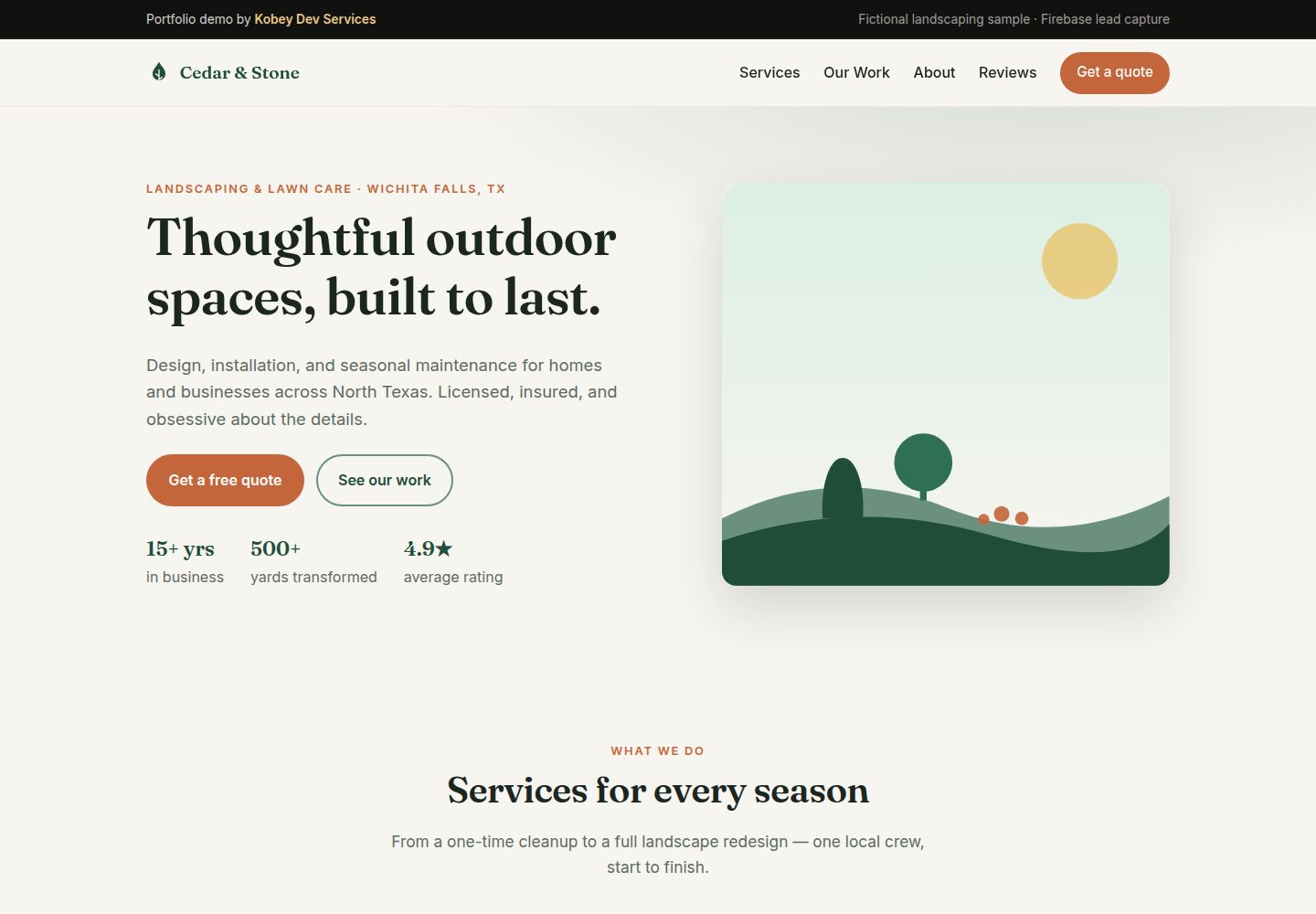Click the Get a quote header button
Viewport: 1316px width, 914px height.
click(x=1115, y=72)
